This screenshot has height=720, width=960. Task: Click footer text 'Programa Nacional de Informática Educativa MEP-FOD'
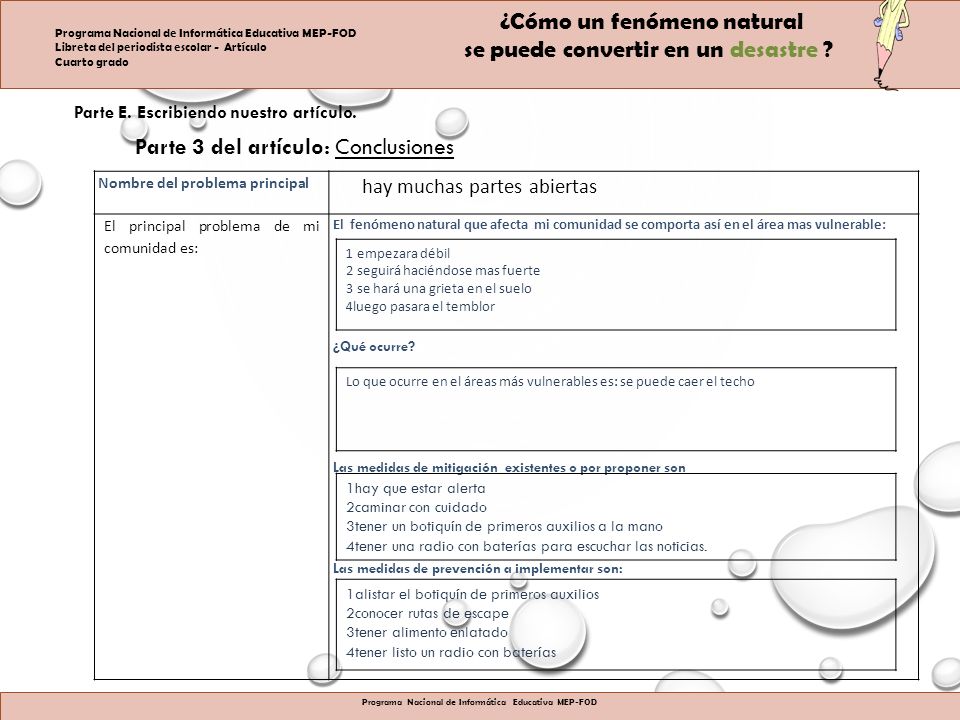pyautogui.click(x=479, y=702)
